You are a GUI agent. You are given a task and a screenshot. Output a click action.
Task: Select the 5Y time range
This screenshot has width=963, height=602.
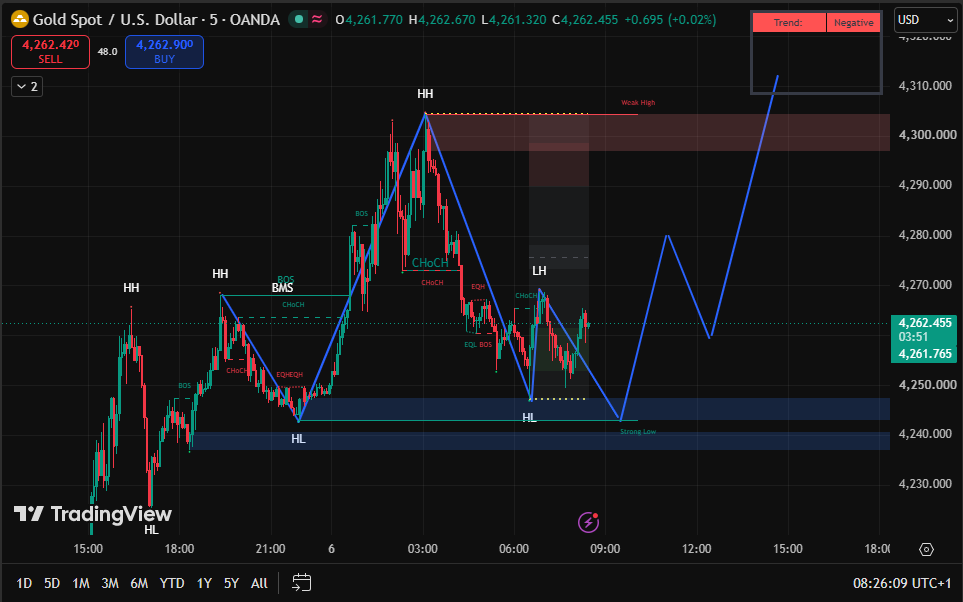(232, 583)
